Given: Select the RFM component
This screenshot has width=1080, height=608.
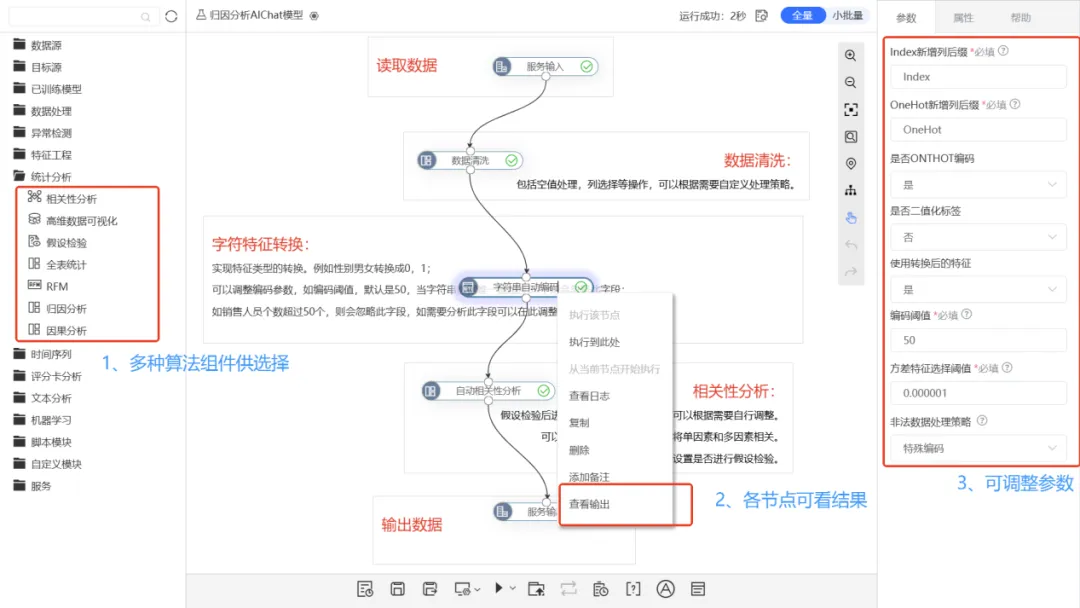Looking at the screenshot, I should click(48, 286).
